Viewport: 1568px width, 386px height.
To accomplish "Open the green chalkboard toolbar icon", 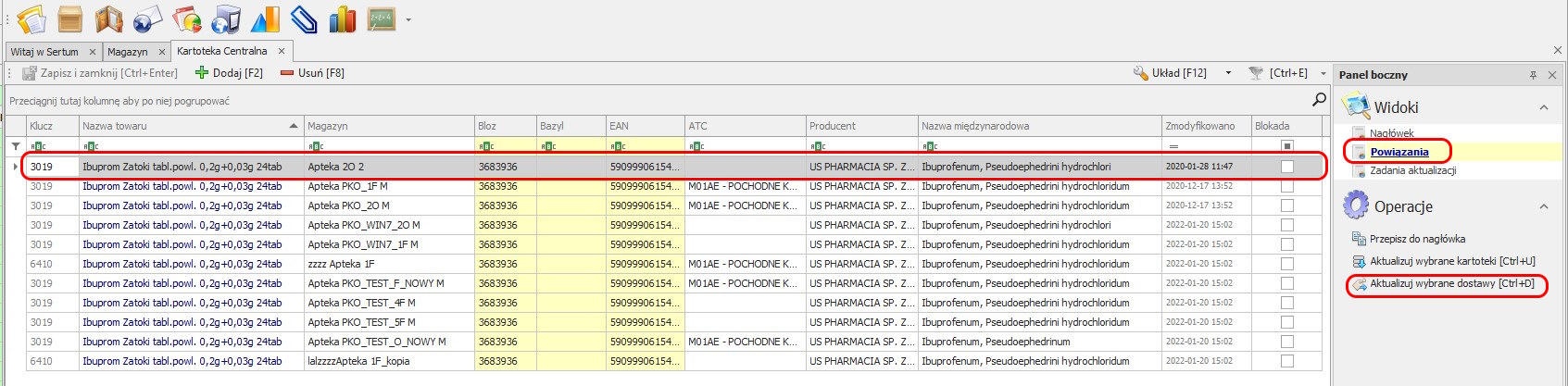I will pyautogui.click(x=381, y=19).
